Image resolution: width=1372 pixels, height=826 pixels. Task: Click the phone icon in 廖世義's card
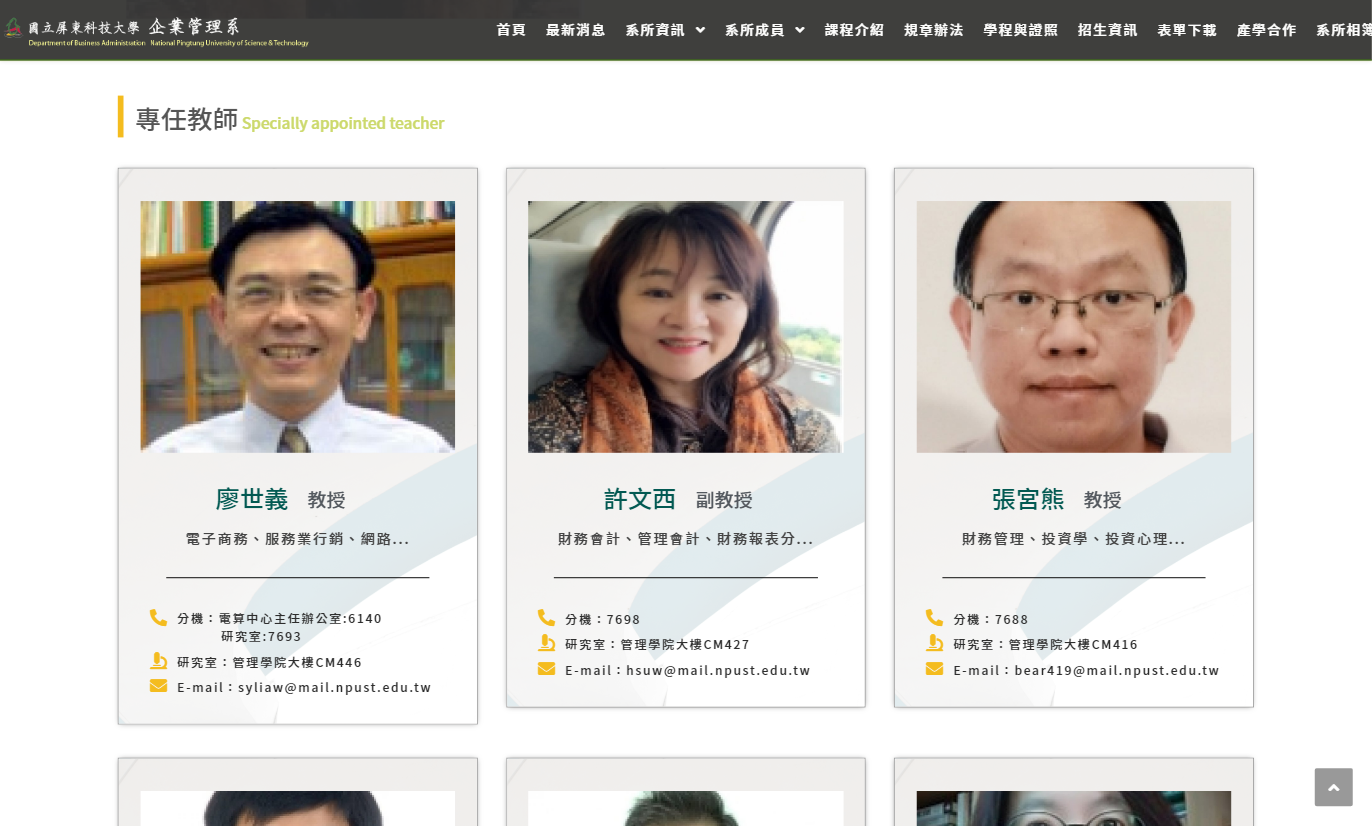pos(158,617)
